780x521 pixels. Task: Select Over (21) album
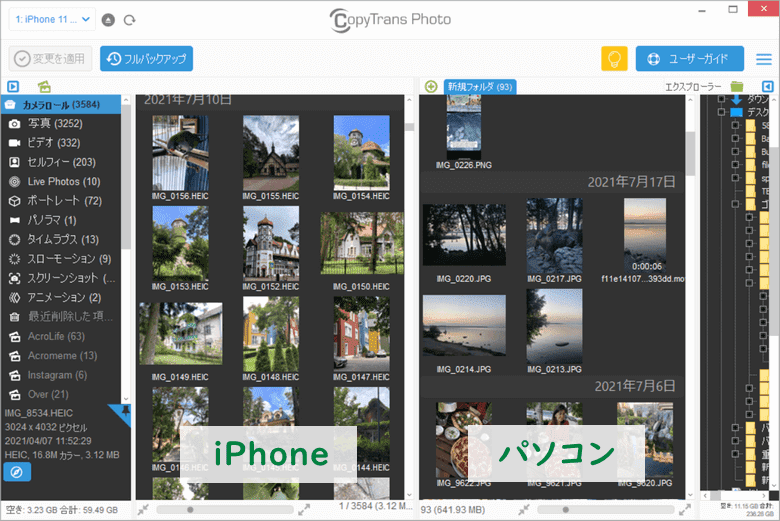(61, 394)
